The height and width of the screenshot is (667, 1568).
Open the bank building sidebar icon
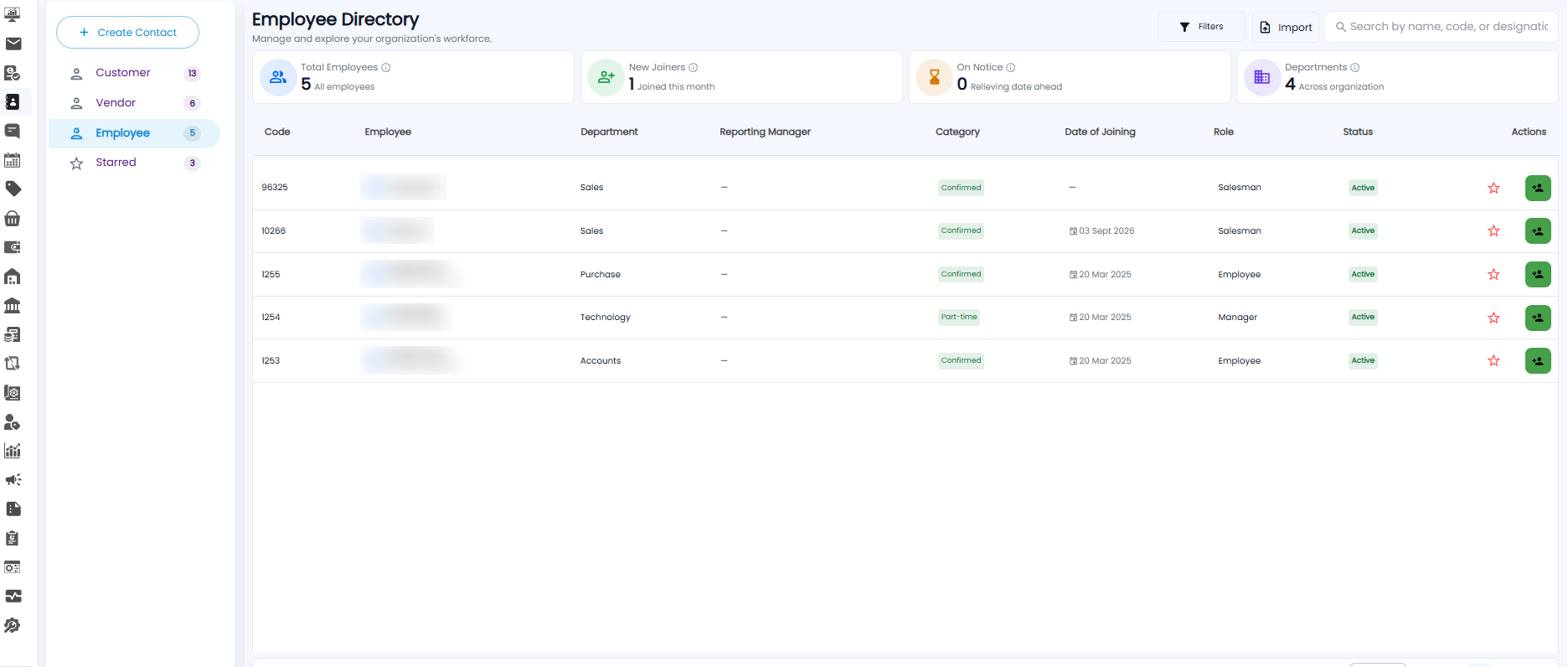[13, 306]
